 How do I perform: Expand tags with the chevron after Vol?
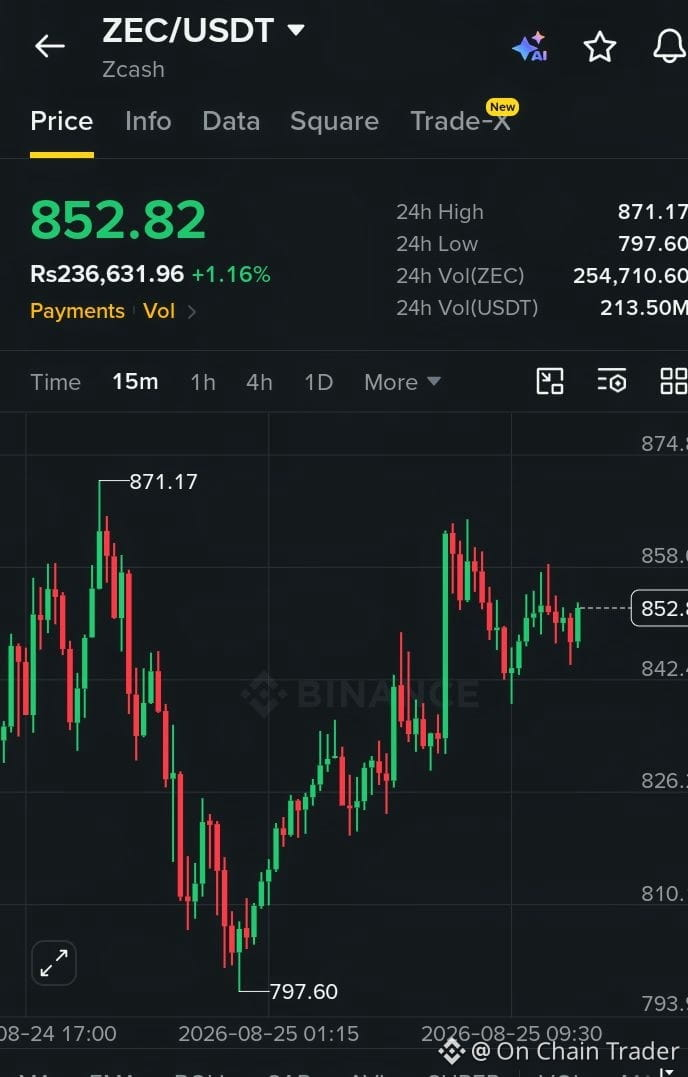pyautogui.click(x=192, y=312)
